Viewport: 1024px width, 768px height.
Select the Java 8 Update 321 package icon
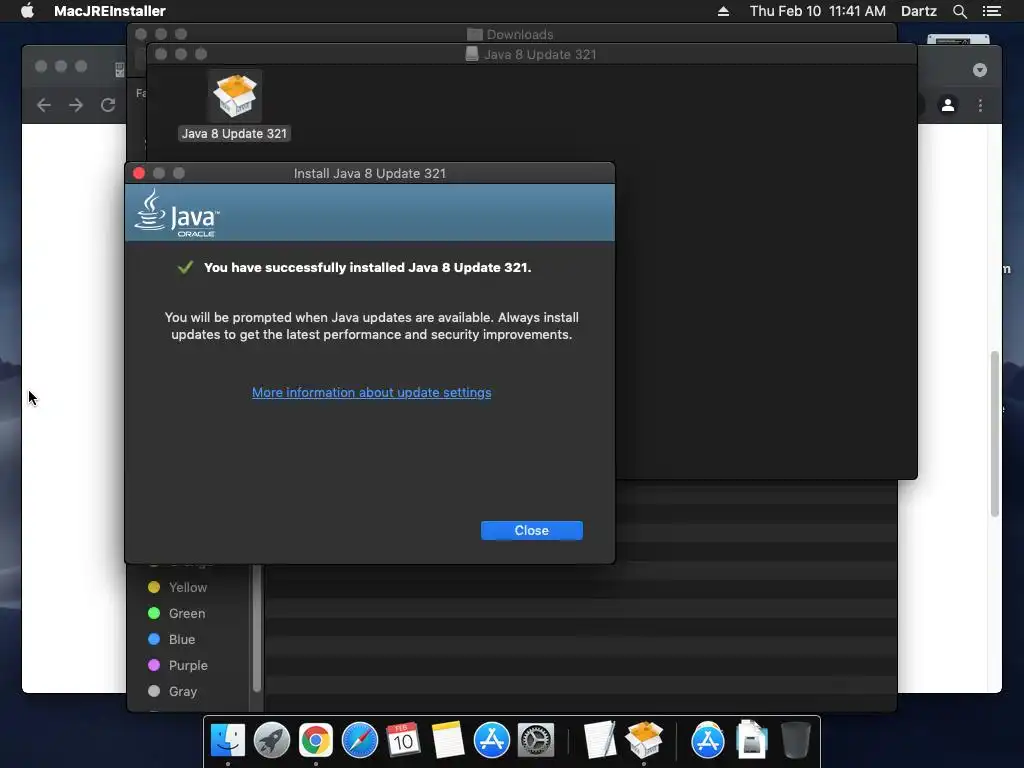click(x=234, y=97)
